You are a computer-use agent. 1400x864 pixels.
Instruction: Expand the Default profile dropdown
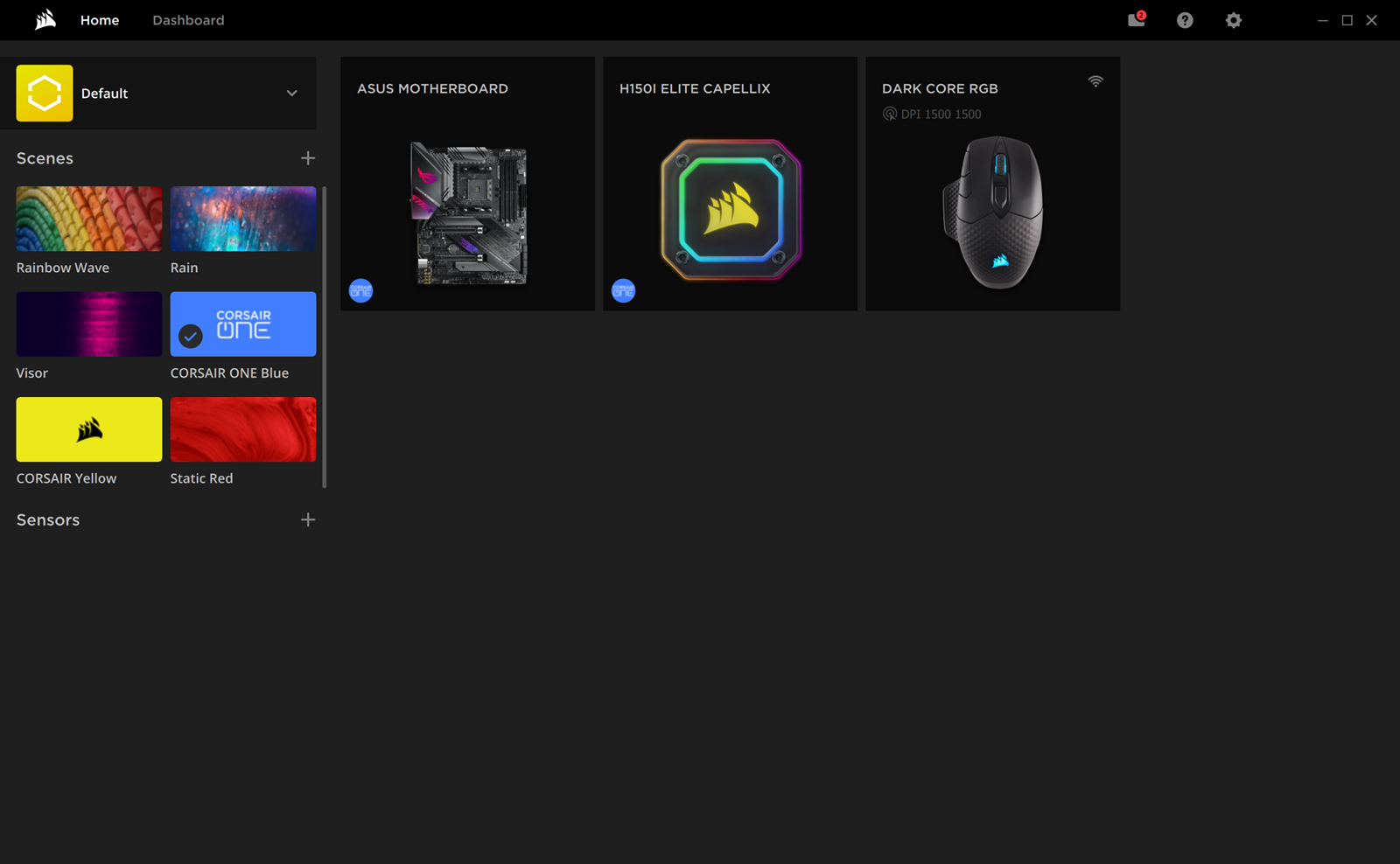point(292,93)
